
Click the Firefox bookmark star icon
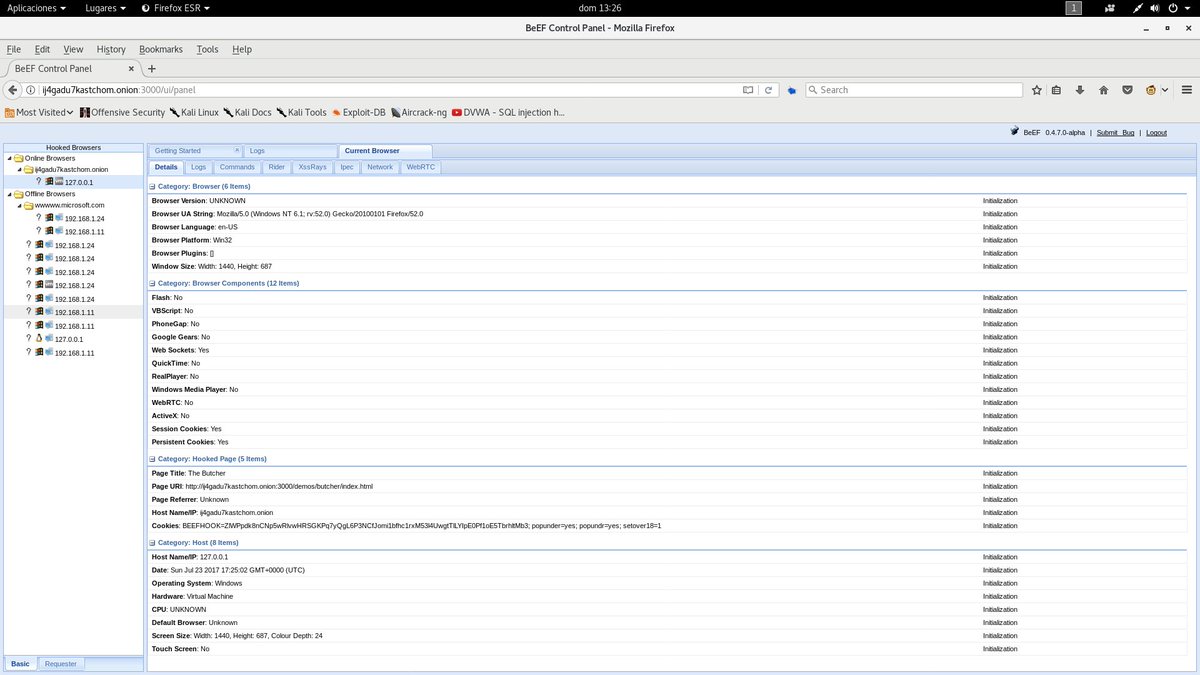tap(1037, 90)
